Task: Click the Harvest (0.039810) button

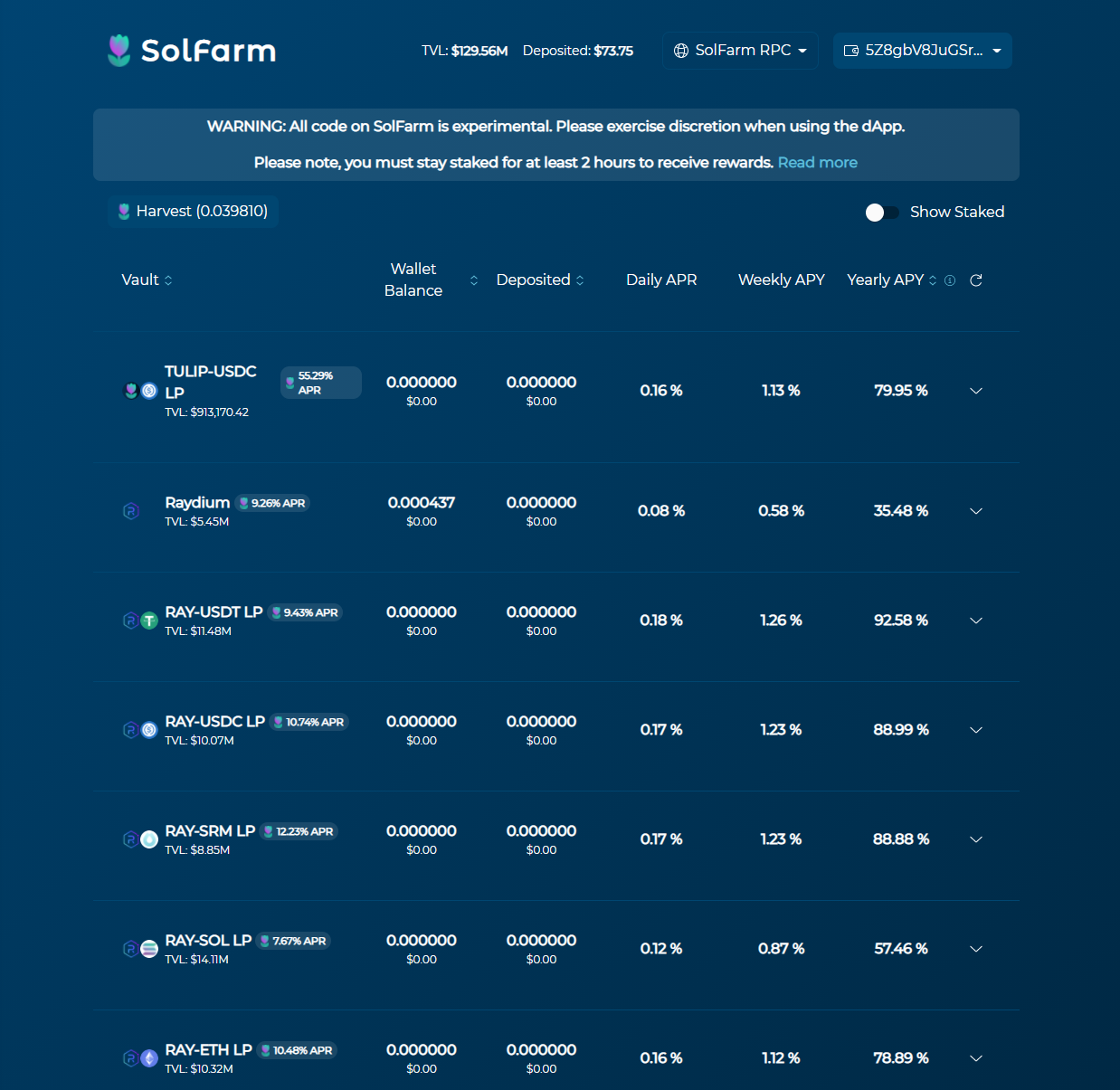Action: (193, 212)
